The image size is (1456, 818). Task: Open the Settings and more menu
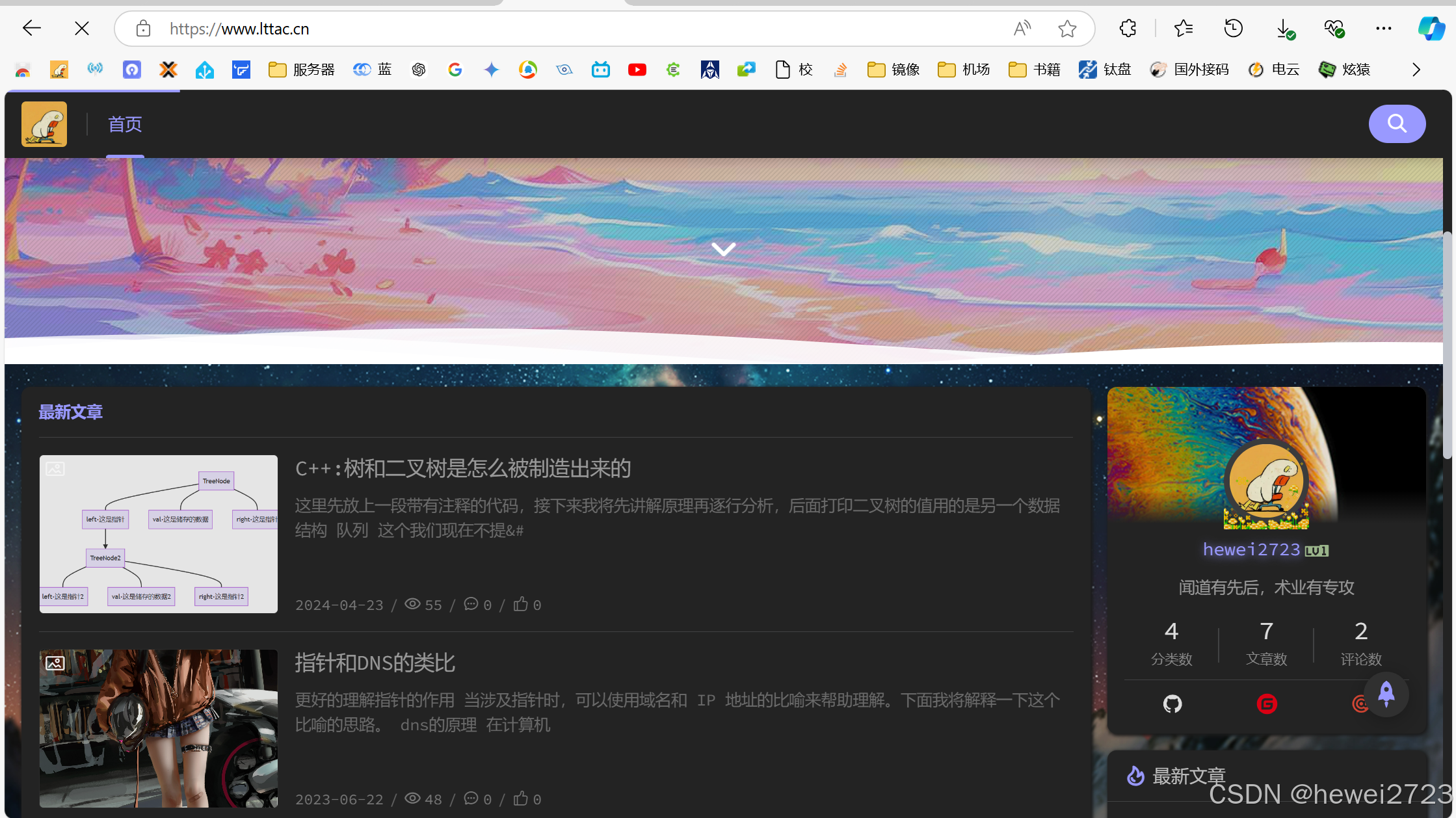click(x=1383, y=29)
